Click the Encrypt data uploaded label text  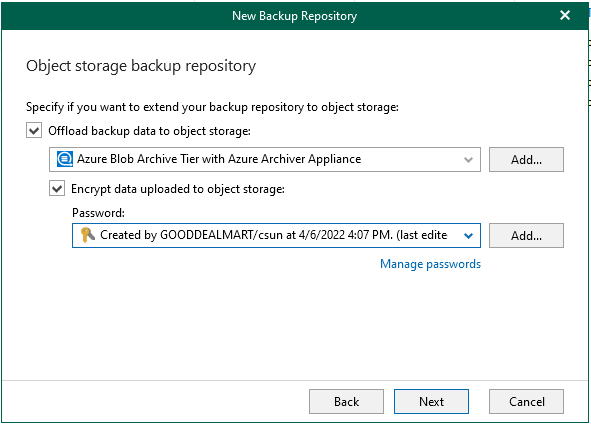coord(178,189)
